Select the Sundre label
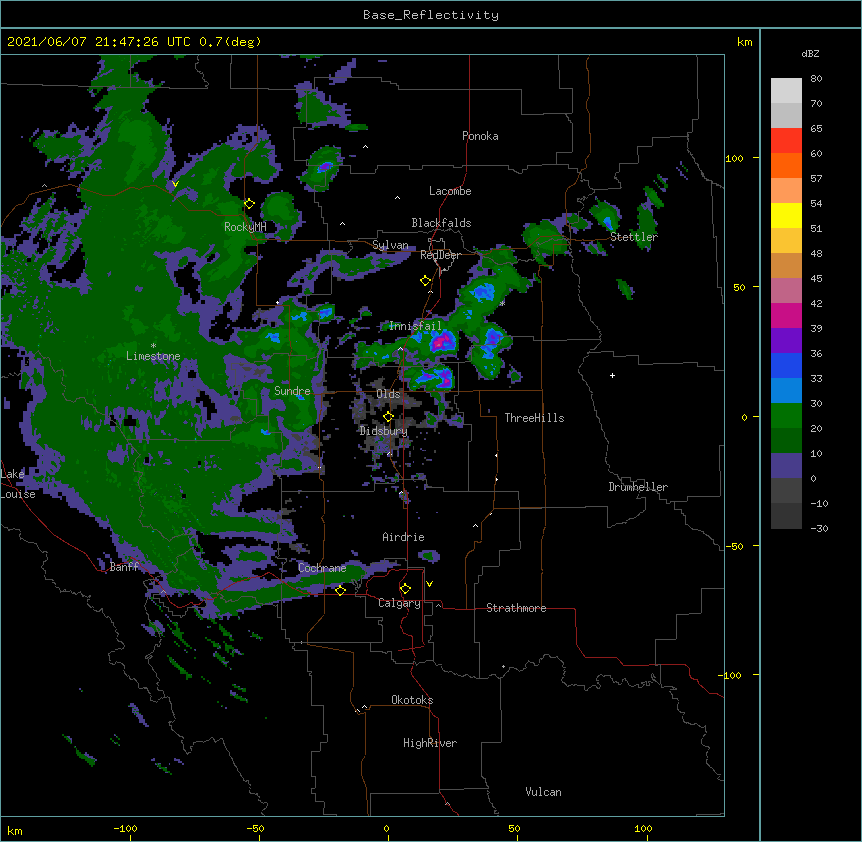The width and height of the screenshot is (862, 842). pos(292,391)
